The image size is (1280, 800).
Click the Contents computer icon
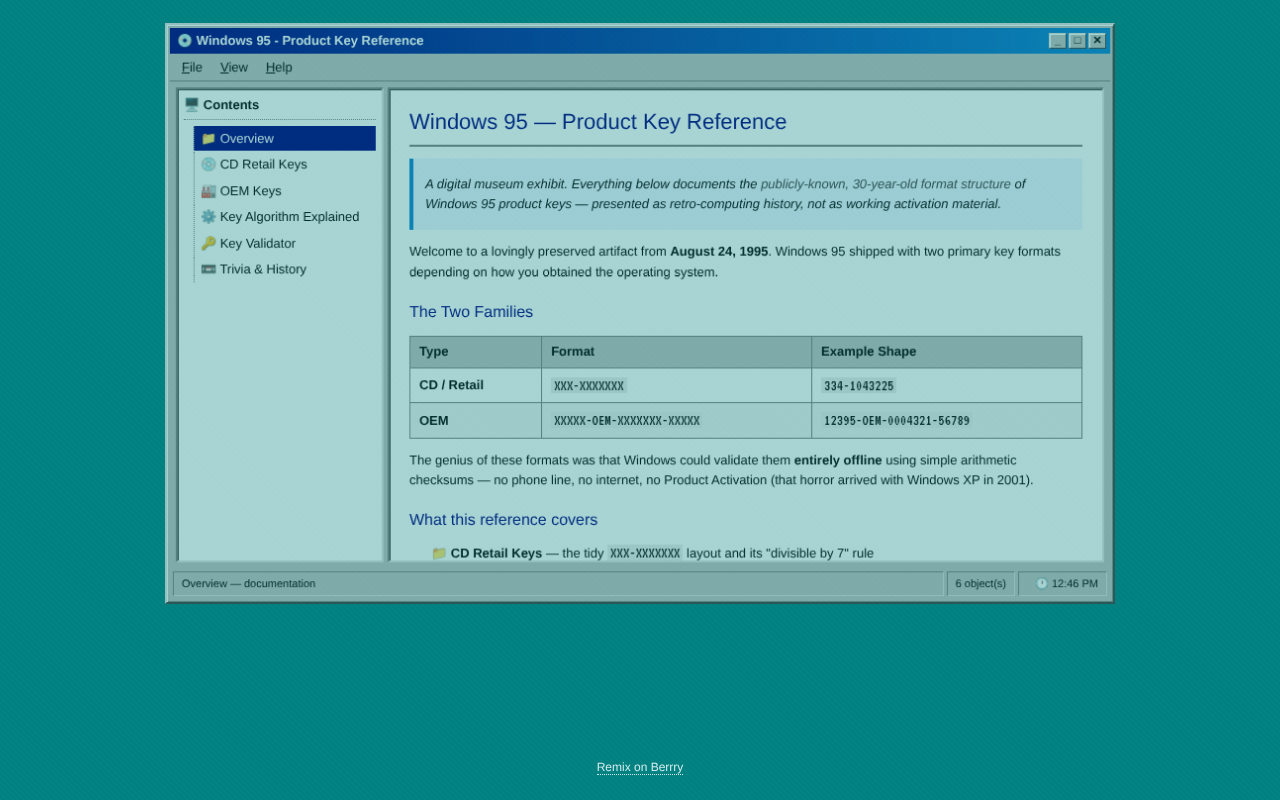[192, 105]
